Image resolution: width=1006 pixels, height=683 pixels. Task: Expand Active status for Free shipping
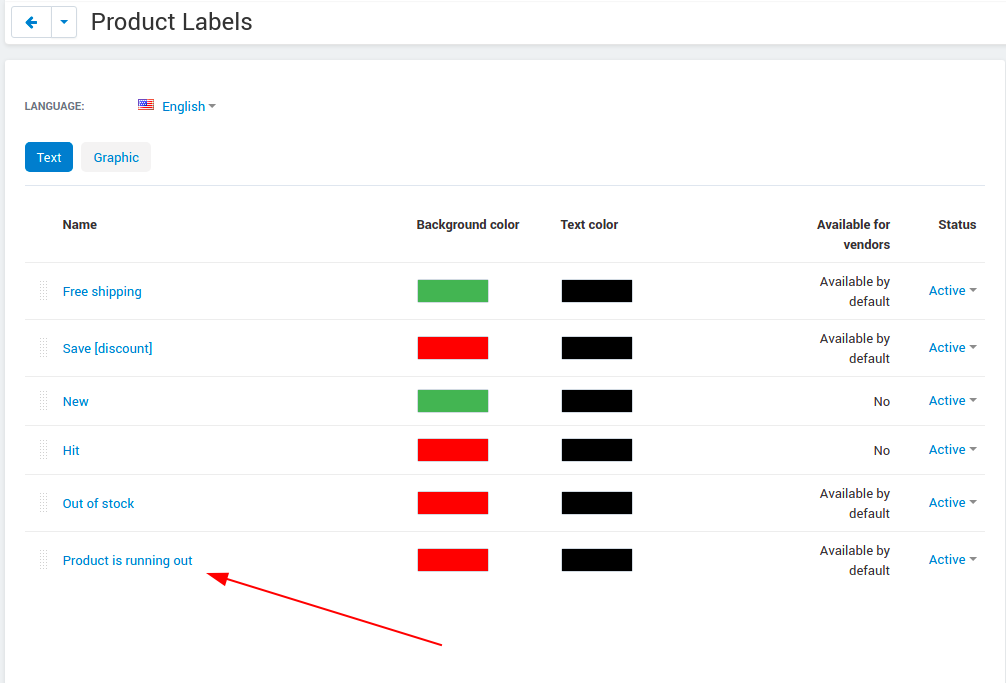[953, 291]
